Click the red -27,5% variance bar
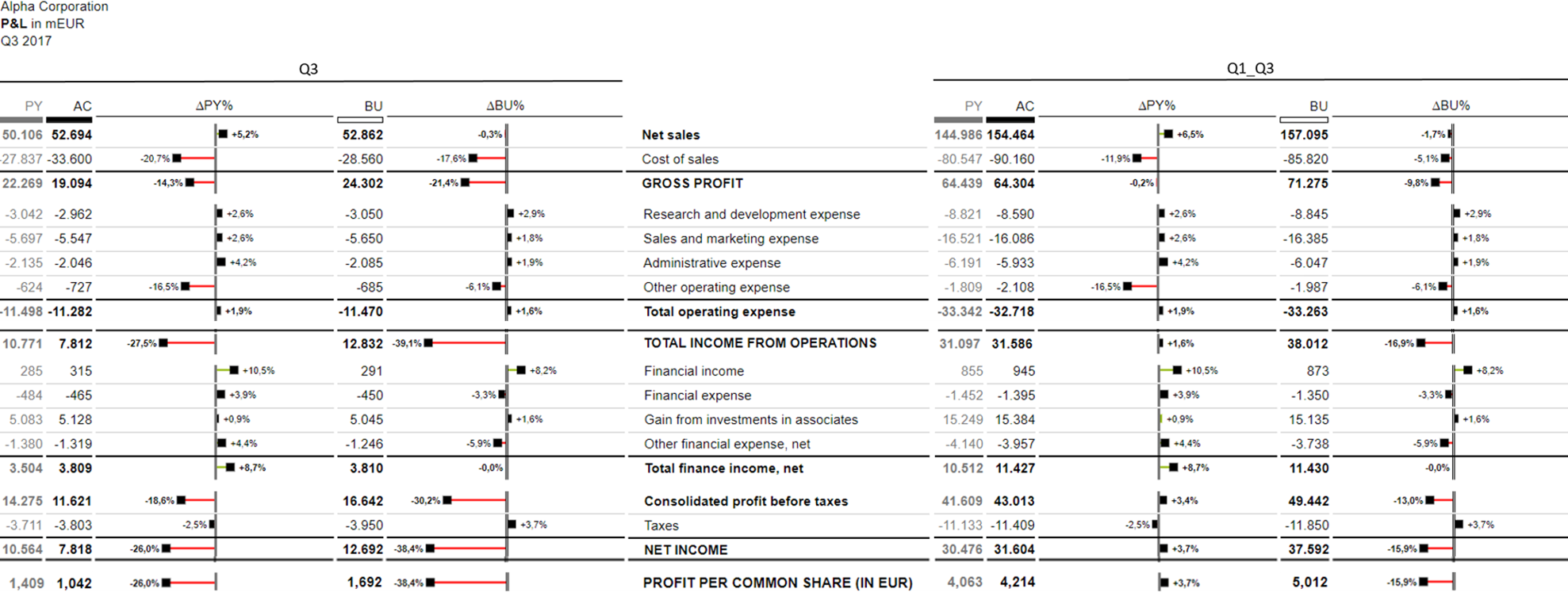Image resolution: width=1568 pixels, height=596 pixels. [x=190, y=343]
